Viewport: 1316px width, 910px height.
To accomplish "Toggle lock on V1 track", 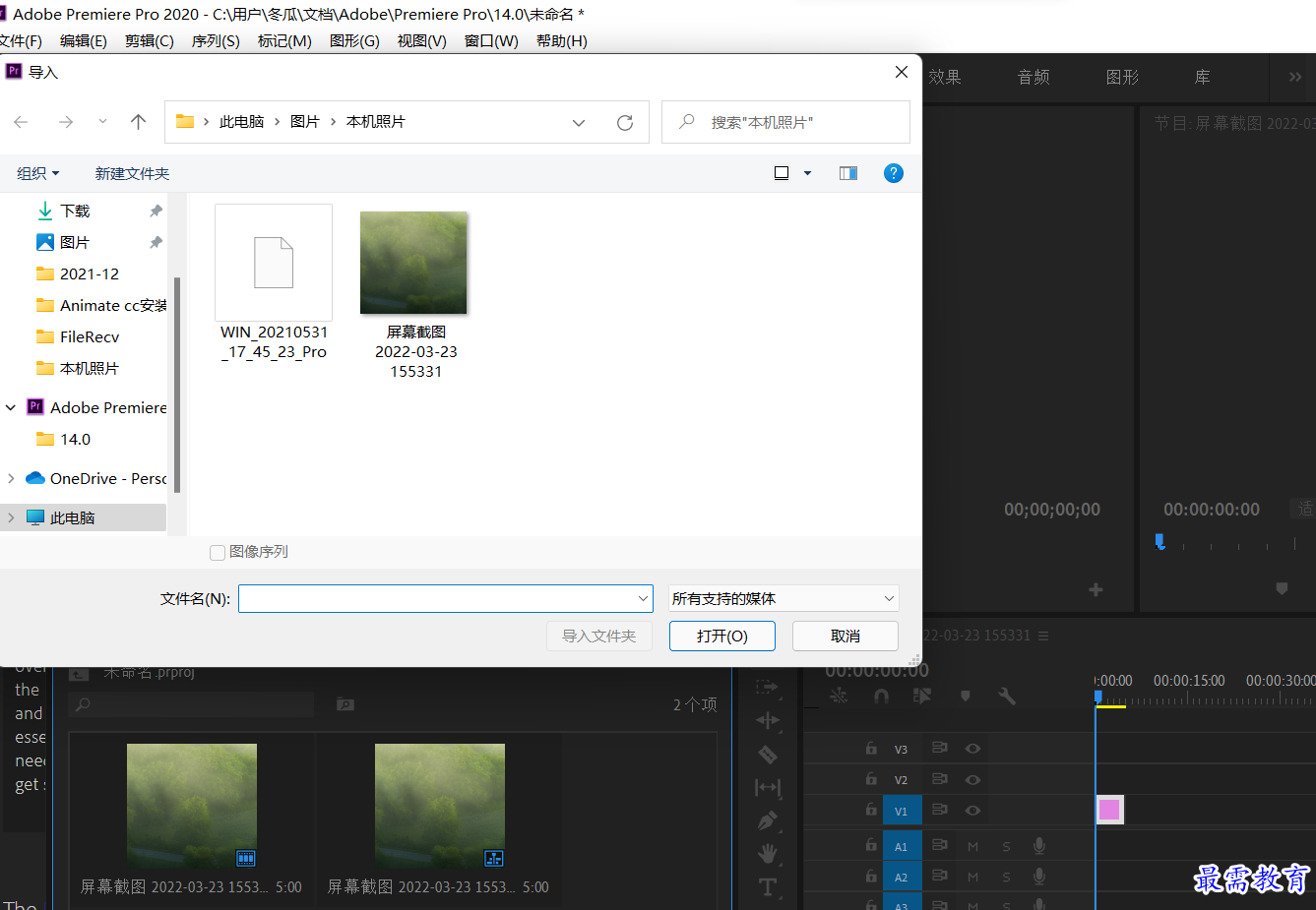I will pyautogui.click(x=871, y=810).
